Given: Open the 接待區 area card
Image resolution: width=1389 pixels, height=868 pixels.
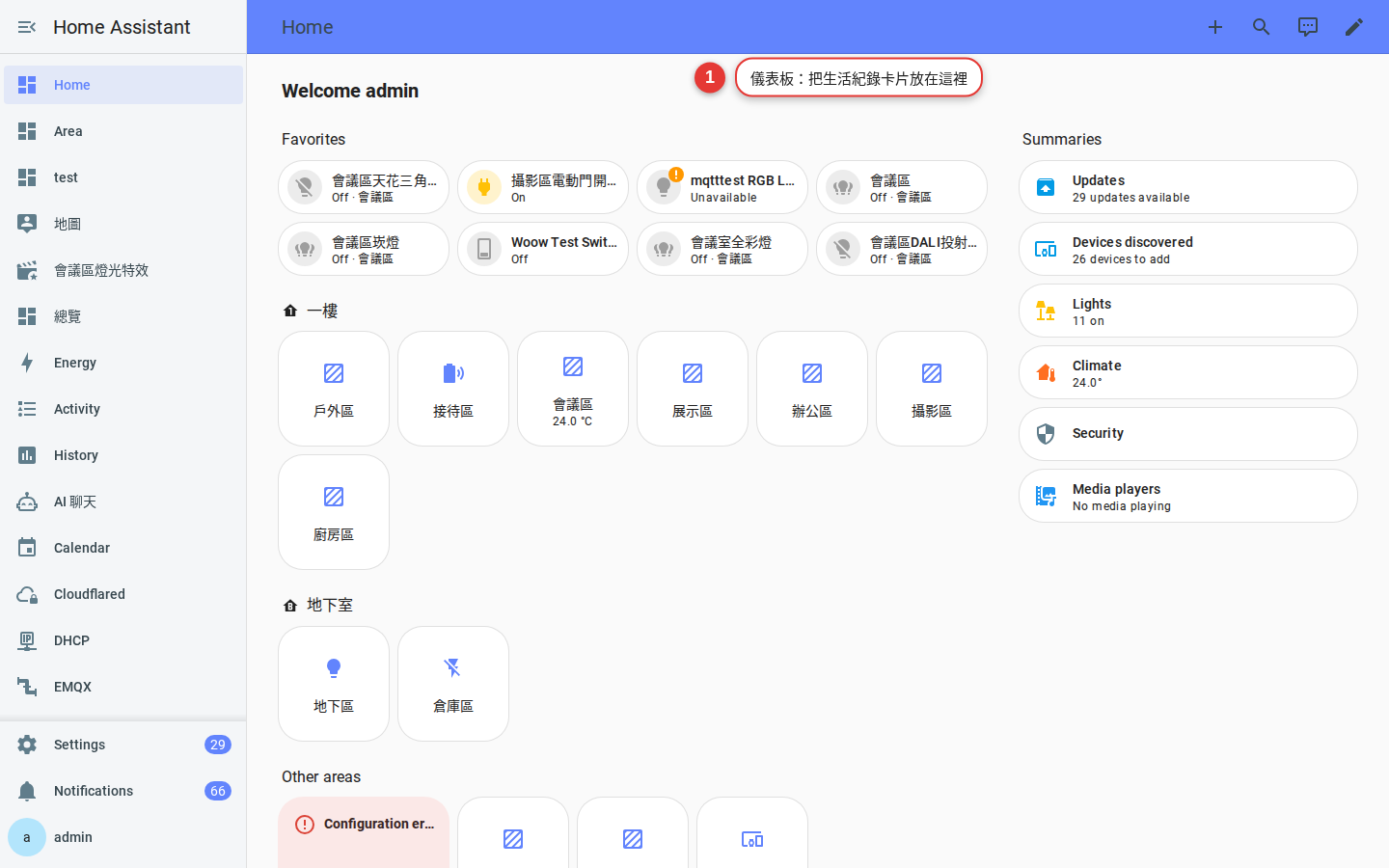Looking at the screenshot, I should pyautogui.click(x=453, y=389).
